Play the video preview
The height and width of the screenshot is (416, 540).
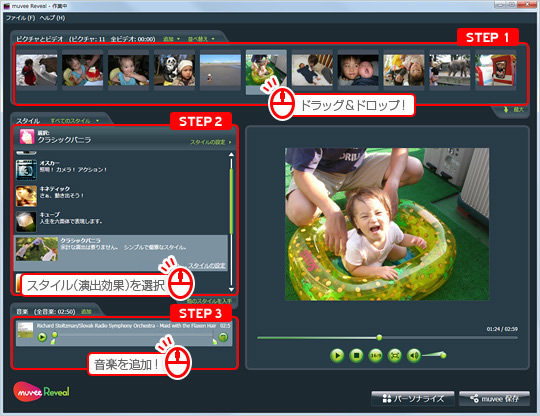click(x=337, y=355)
